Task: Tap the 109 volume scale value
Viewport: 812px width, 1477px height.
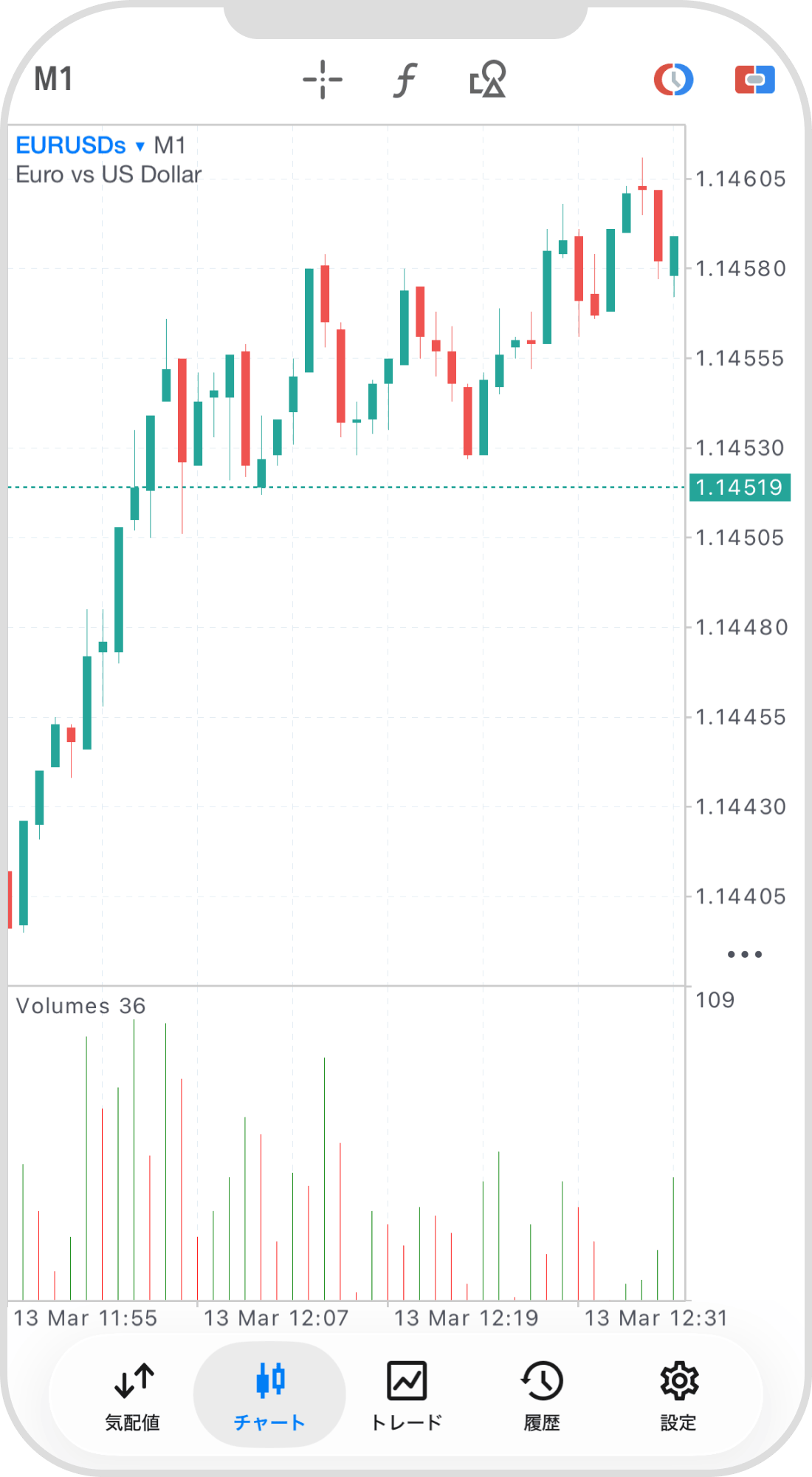Action: point(715,1000)
